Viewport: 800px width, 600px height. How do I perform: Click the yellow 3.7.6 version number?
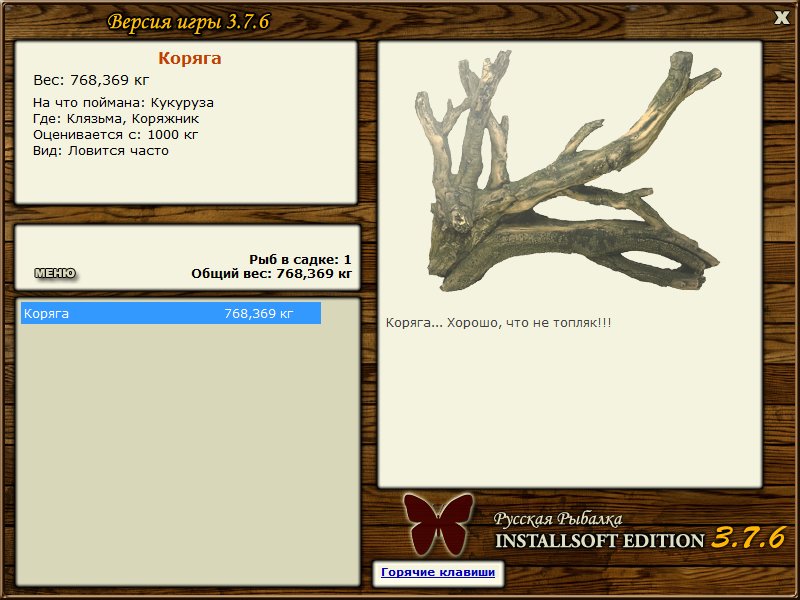click(x=747, y=537)
